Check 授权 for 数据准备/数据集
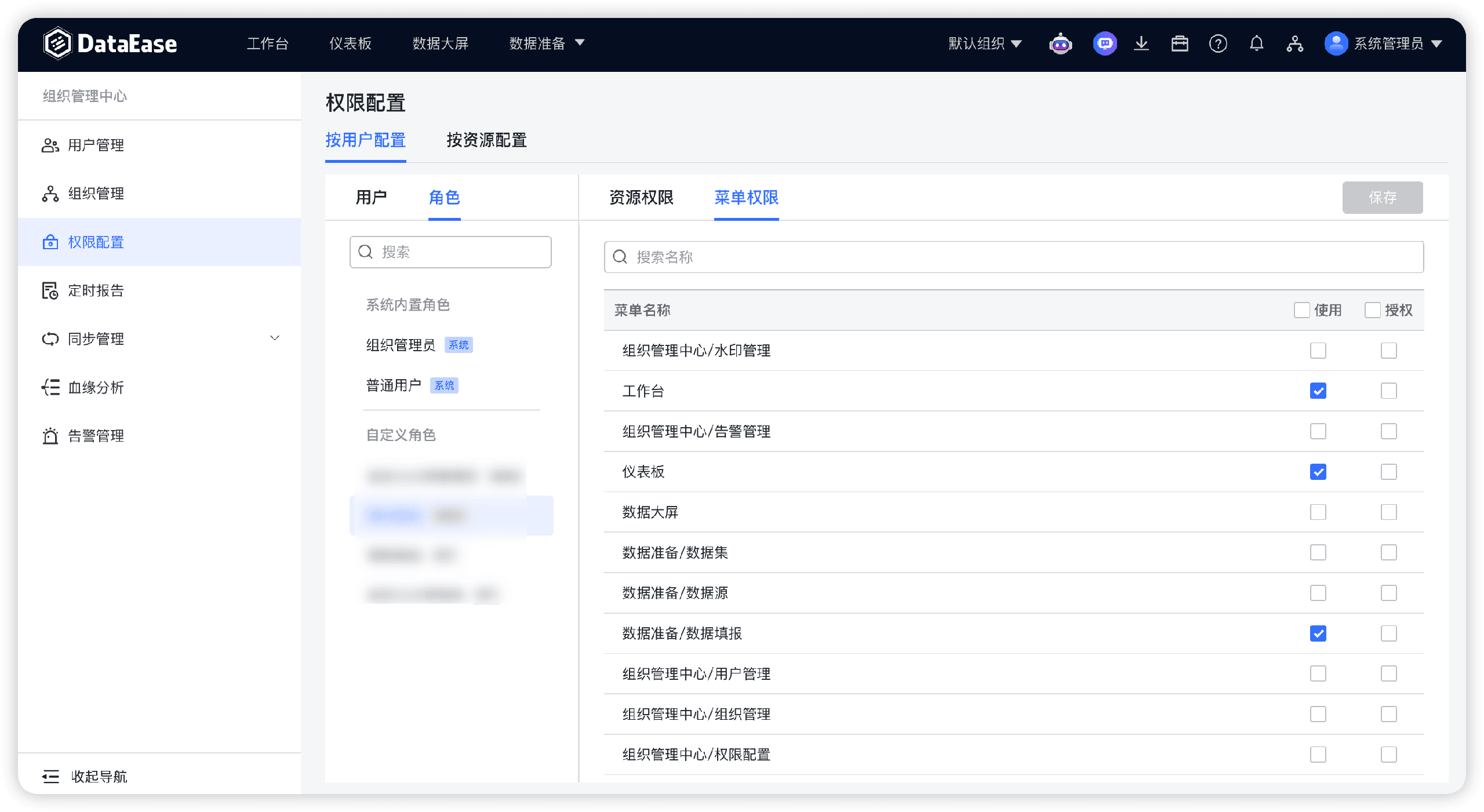This screenshot has width=1484, height=812. click(x=1389, y=552)
